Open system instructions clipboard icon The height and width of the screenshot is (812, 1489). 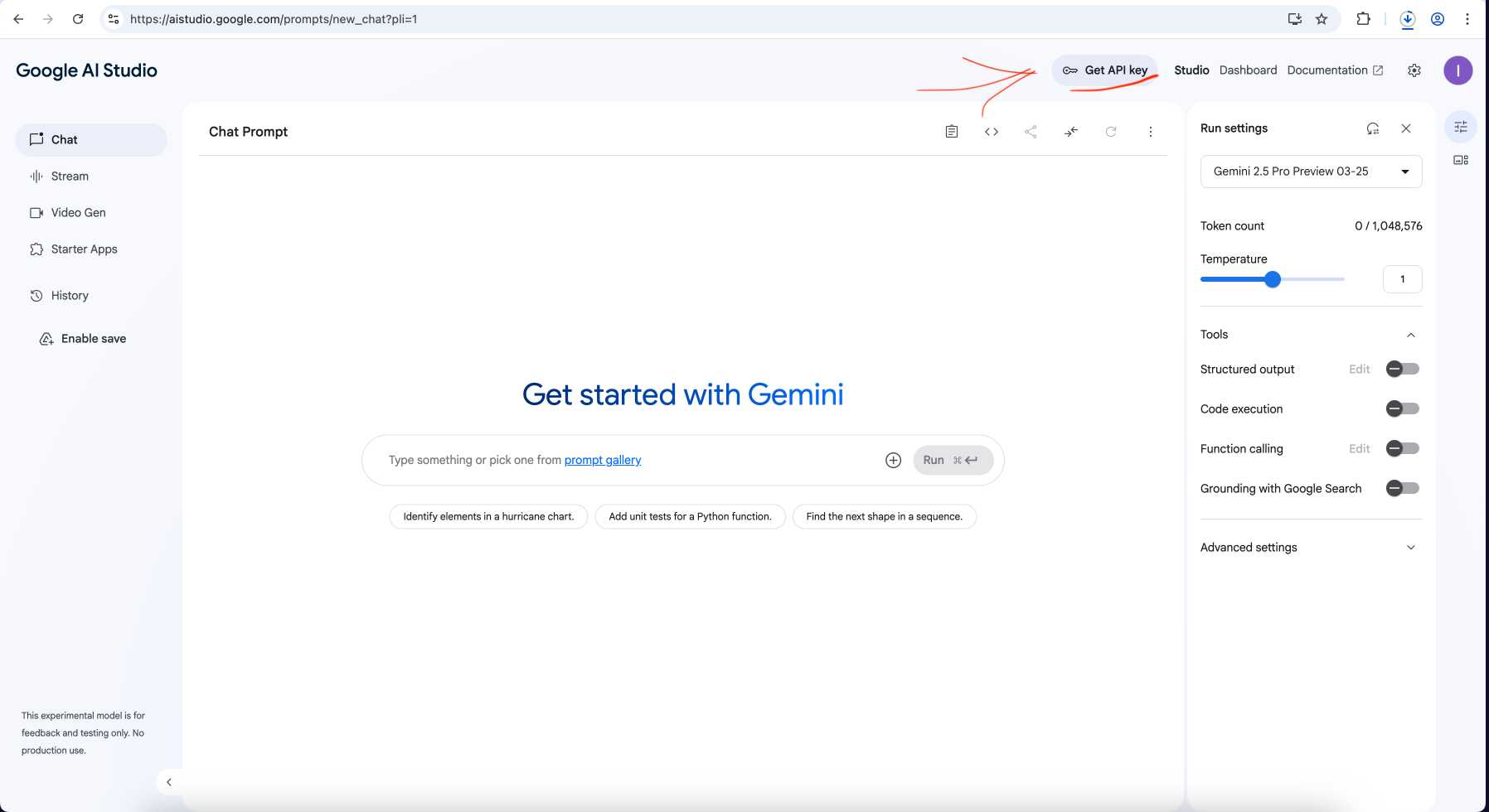point(952,132)
